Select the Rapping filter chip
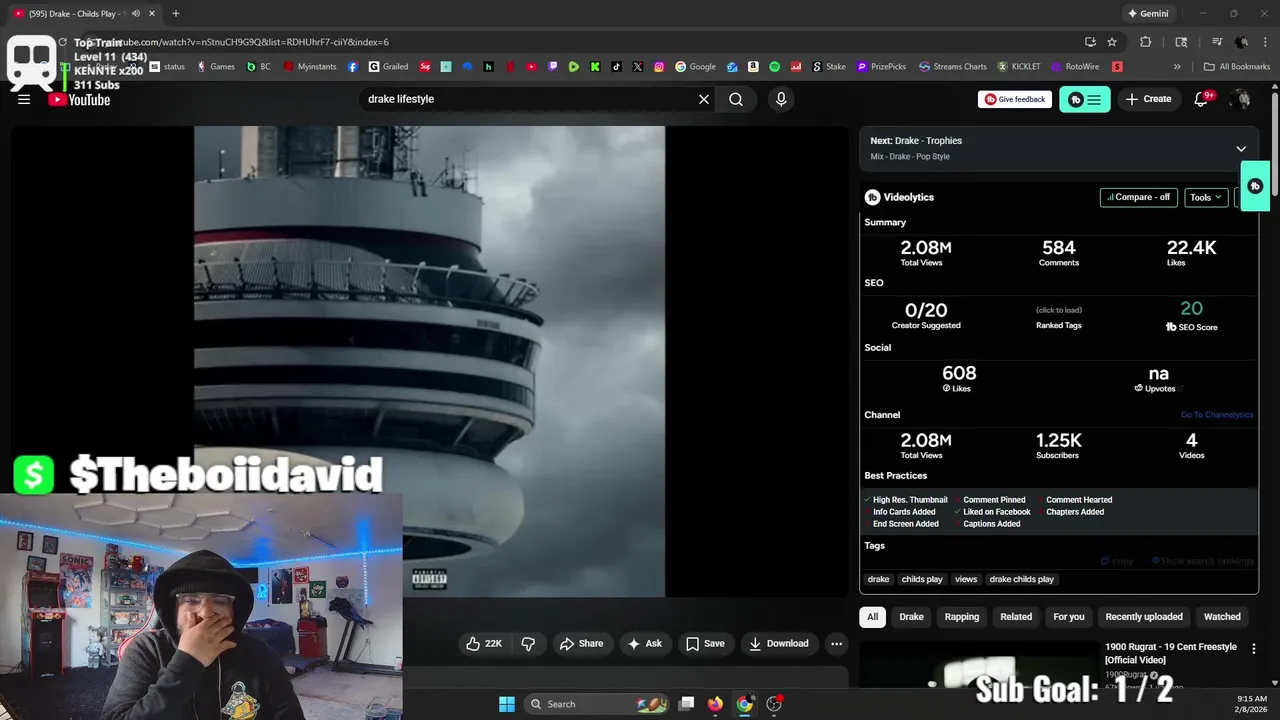 pos(962,617)
